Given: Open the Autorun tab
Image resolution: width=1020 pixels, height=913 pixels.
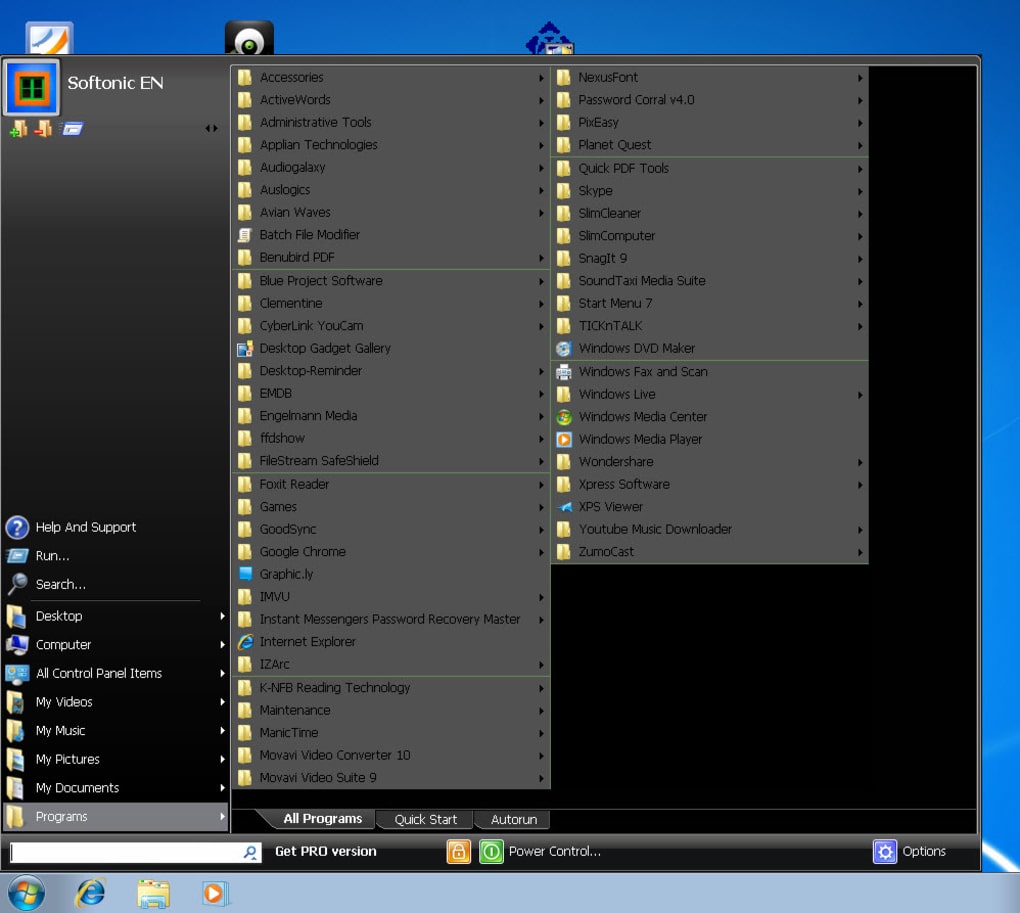Looking at the screenshot, I should coord(512,818).
